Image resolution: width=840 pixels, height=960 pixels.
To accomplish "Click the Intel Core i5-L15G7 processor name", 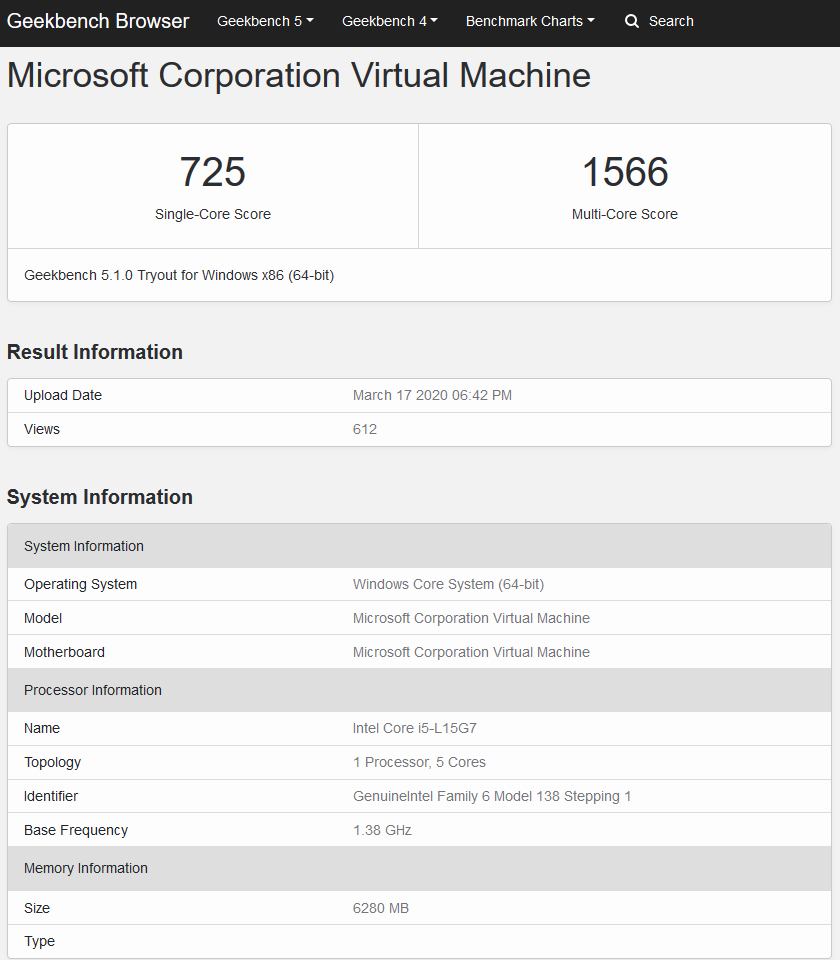I will coord(414,729).
